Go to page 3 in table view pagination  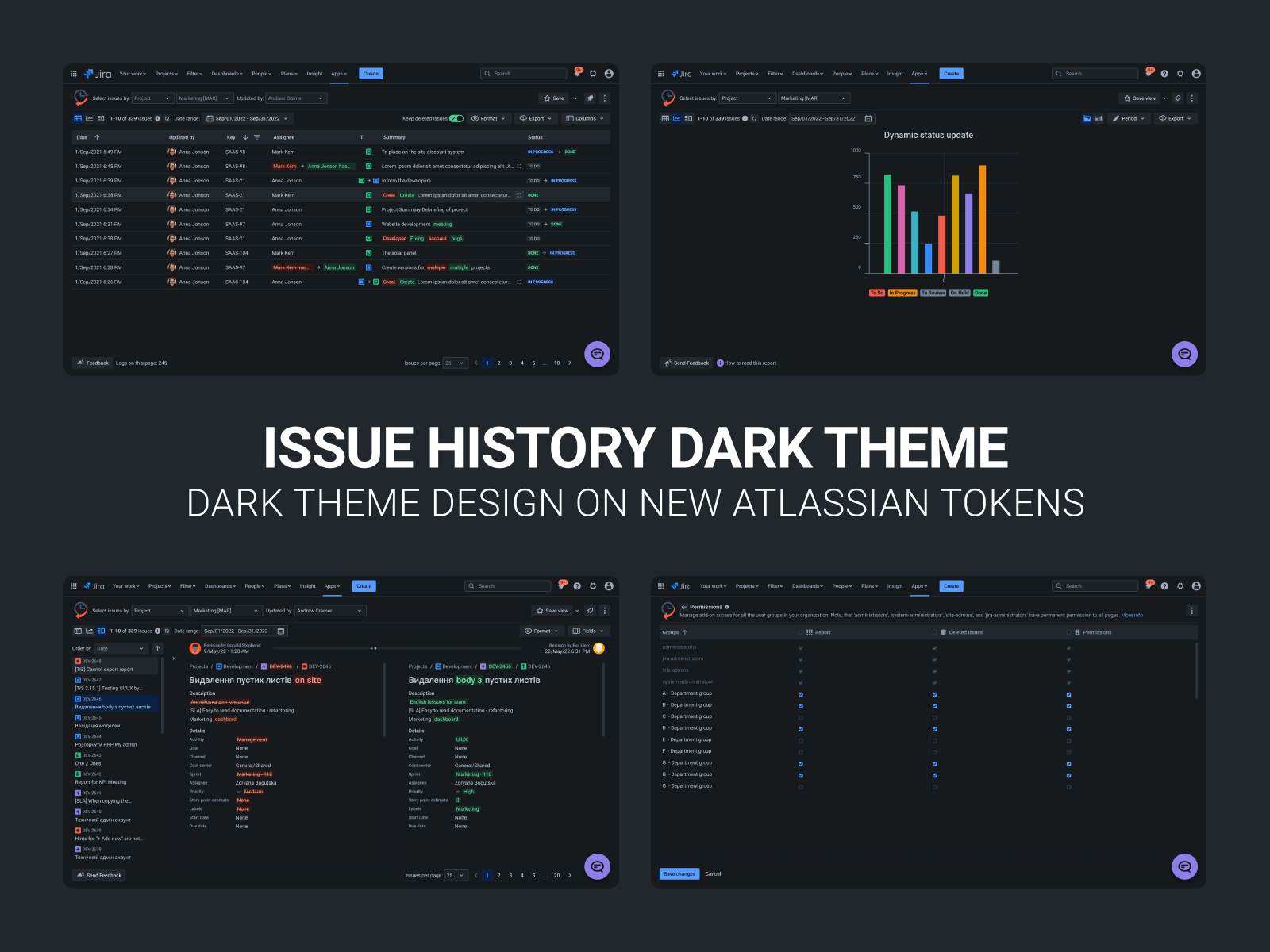(510, 363)
